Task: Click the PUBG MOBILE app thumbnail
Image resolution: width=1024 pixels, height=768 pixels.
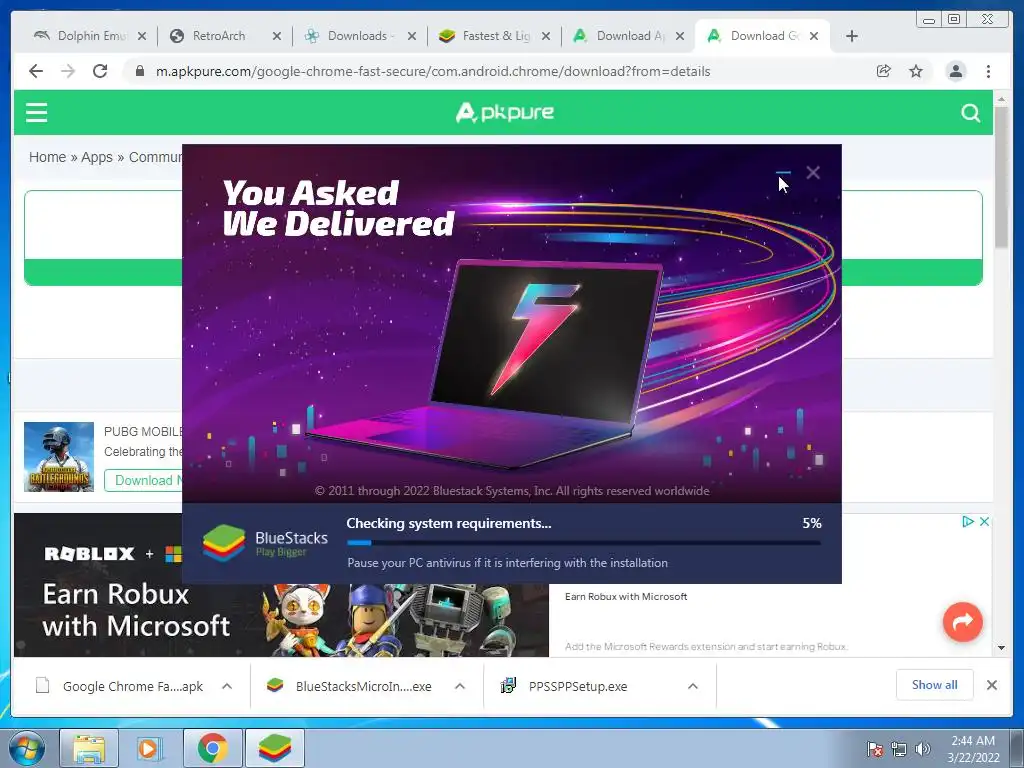Action: (59, 457)
